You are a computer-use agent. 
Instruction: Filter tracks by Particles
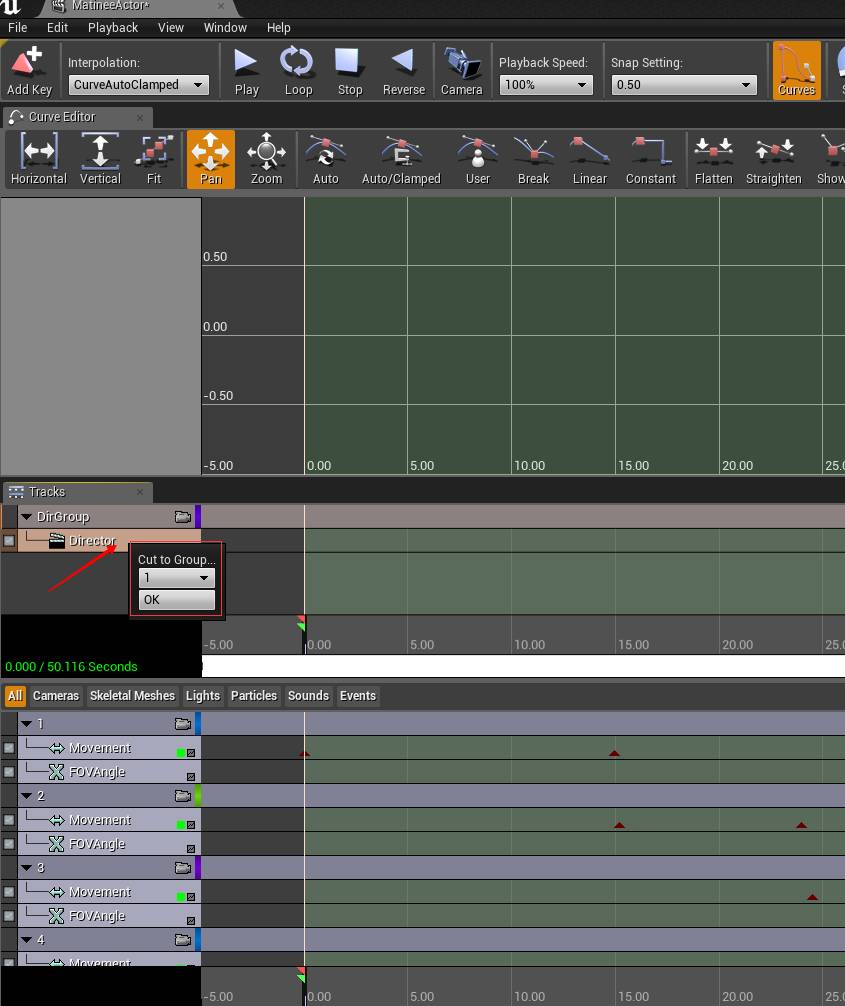coord(253,695)
